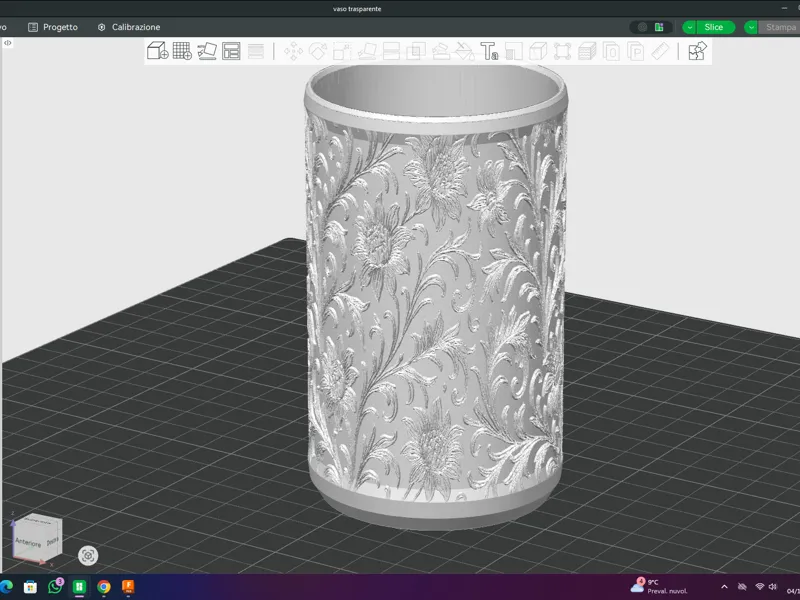Screen dimensions: 800x600
Task: Select the Rotate tool
Action: 317,52
